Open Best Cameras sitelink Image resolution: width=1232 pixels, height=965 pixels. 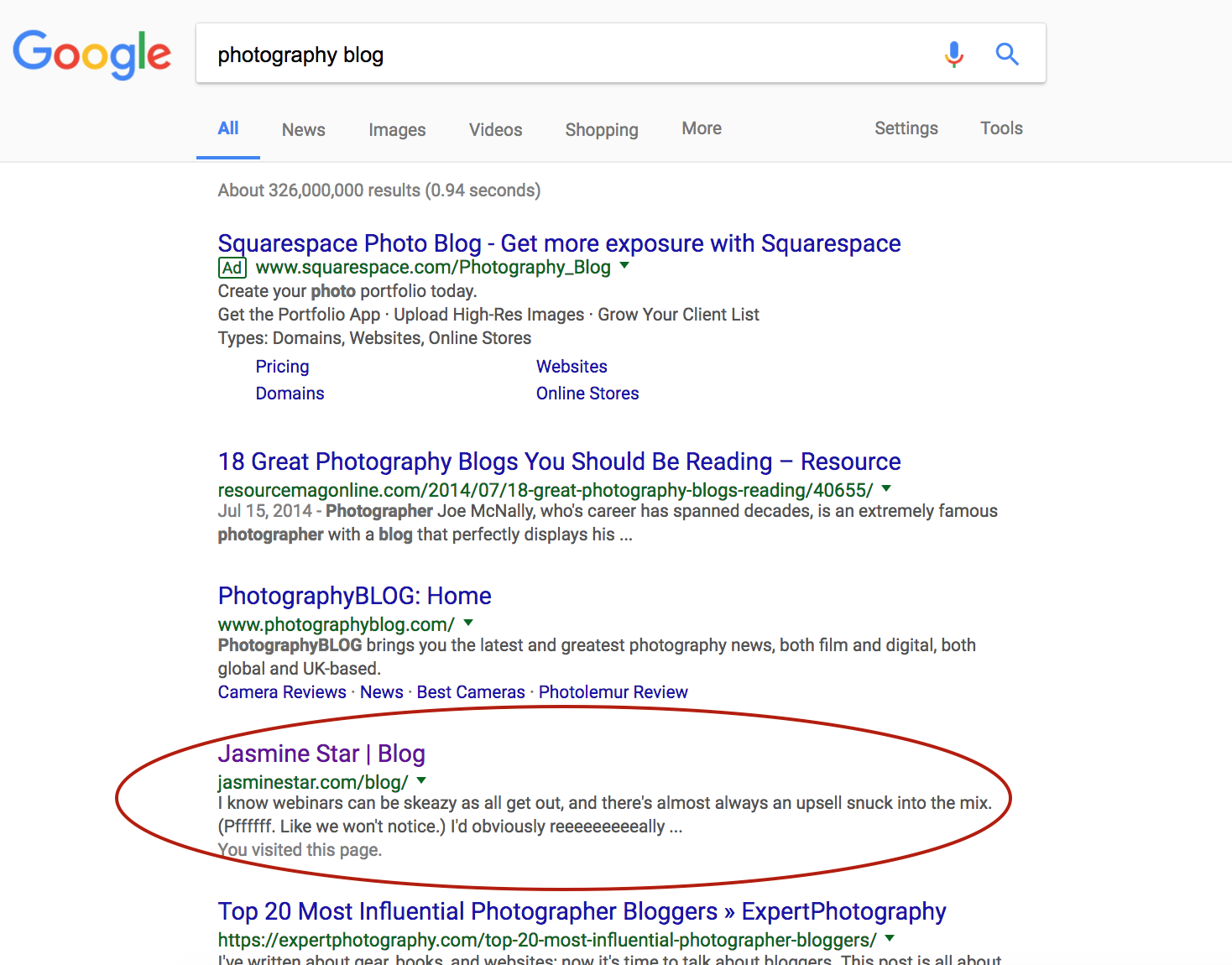click(471, 692)
